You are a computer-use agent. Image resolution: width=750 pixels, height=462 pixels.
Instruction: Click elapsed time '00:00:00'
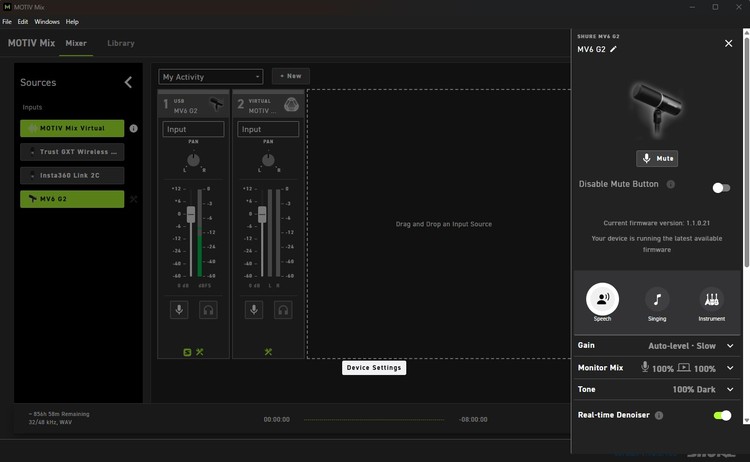(277, 419)
